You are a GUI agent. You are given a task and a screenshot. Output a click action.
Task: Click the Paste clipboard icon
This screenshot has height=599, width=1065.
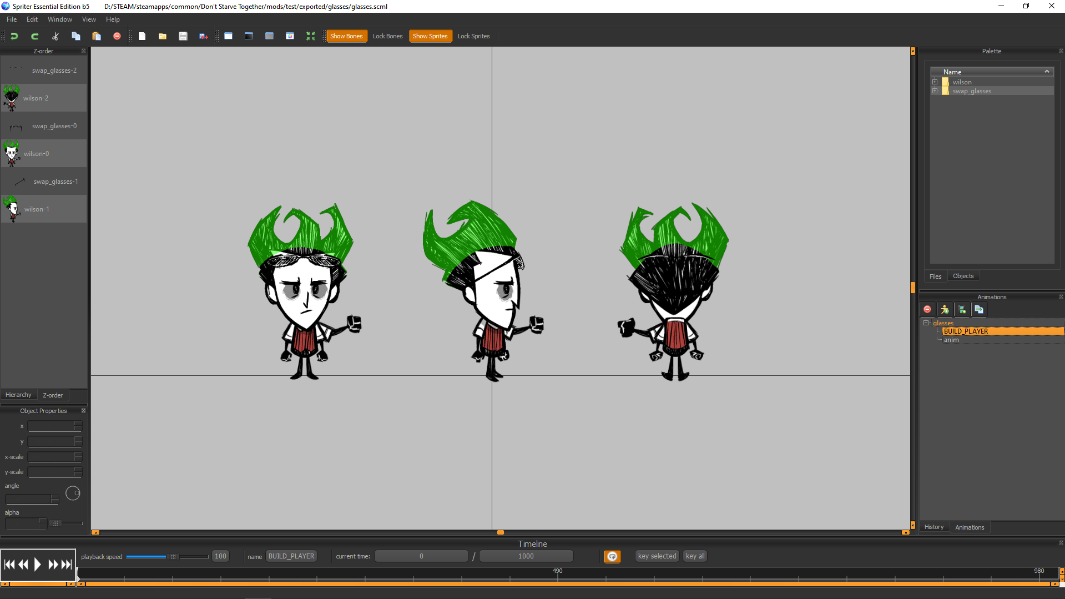(96, 36)
